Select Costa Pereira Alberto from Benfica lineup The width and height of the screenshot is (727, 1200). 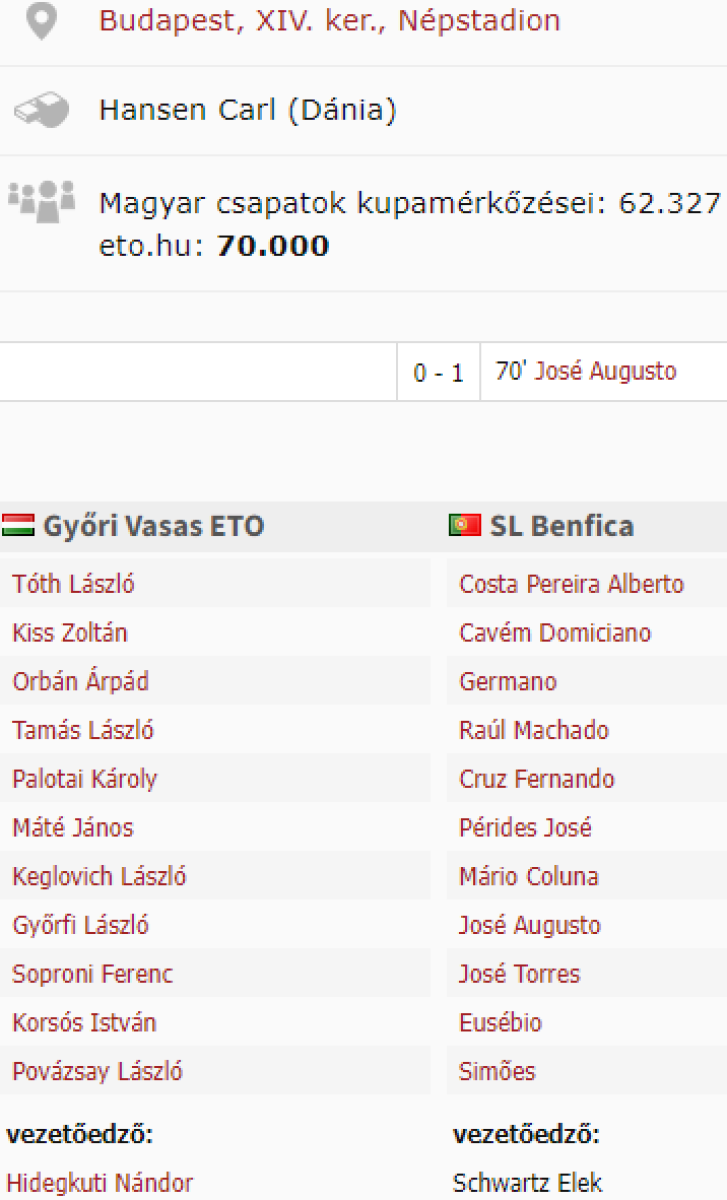(x=571, y=584)
